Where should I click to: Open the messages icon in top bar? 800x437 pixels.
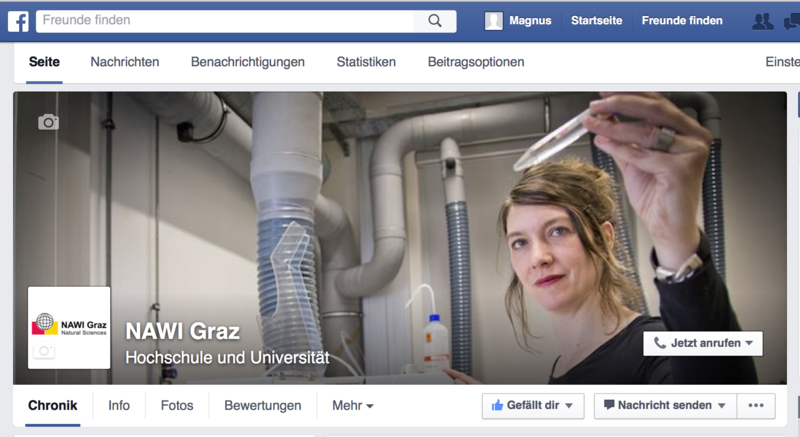click(792, 21)
